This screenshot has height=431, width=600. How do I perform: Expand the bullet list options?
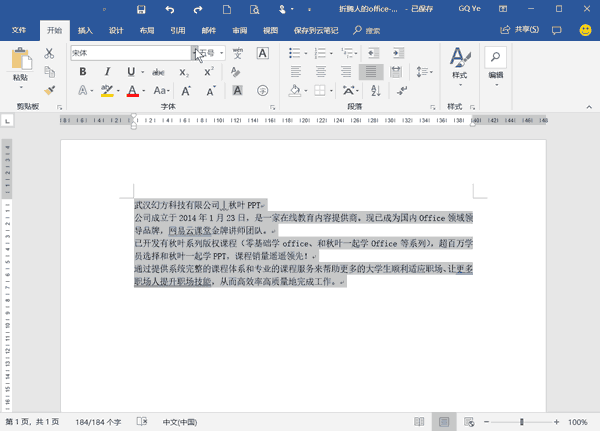pos(306,53)
